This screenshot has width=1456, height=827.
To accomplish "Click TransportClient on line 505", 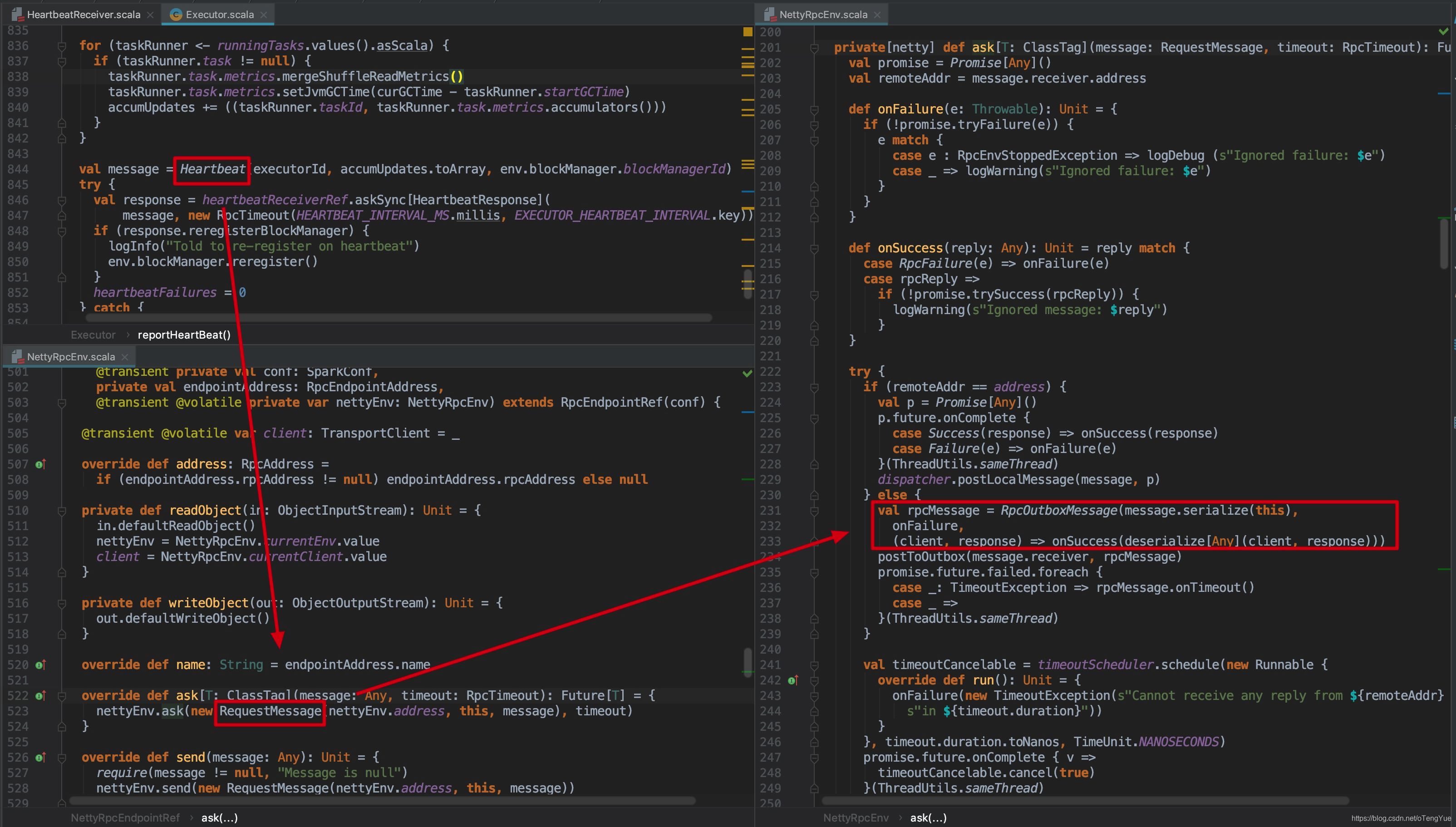I will (375, 433).
